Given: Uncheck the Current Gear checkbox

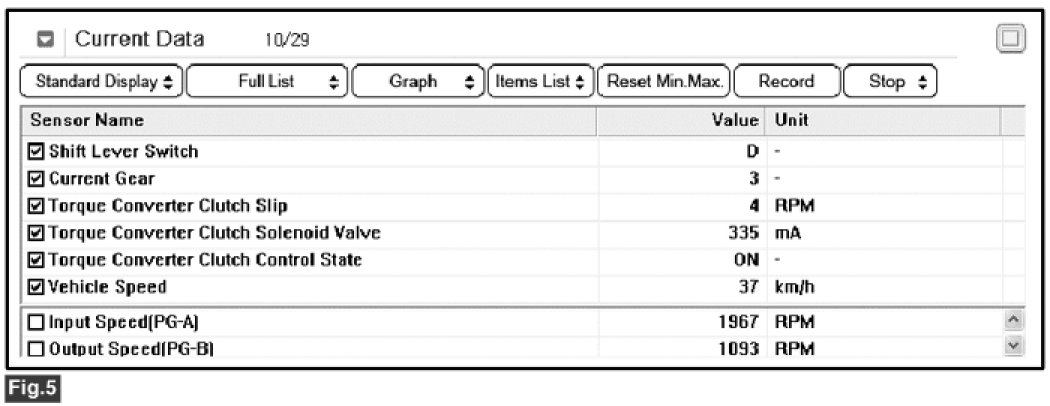Looking at the screenshot, I should pyautogui.click(x=37, y=179).
